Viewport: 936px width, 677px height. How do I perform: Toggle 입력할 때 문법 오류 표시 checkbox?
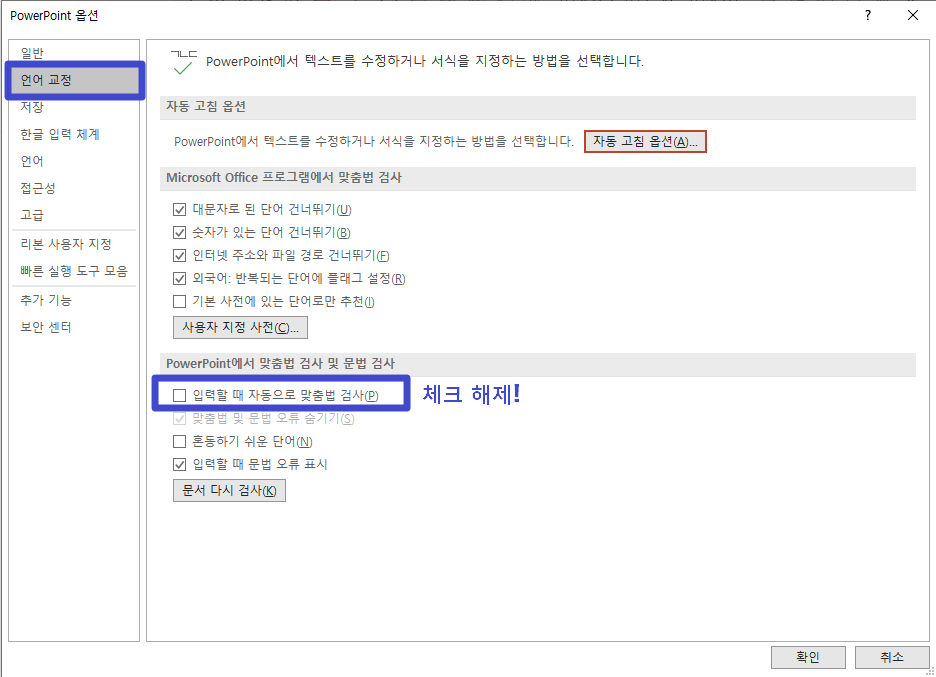179,464
